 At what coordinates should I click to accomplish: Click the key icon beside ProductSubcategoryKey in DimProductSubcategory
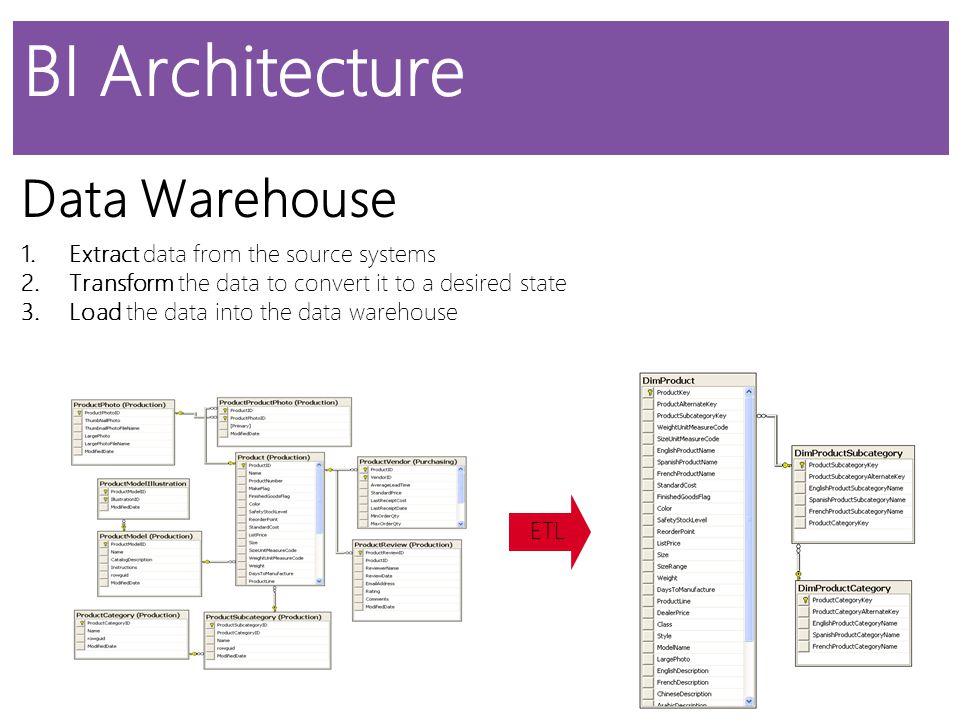coord(801,465)
